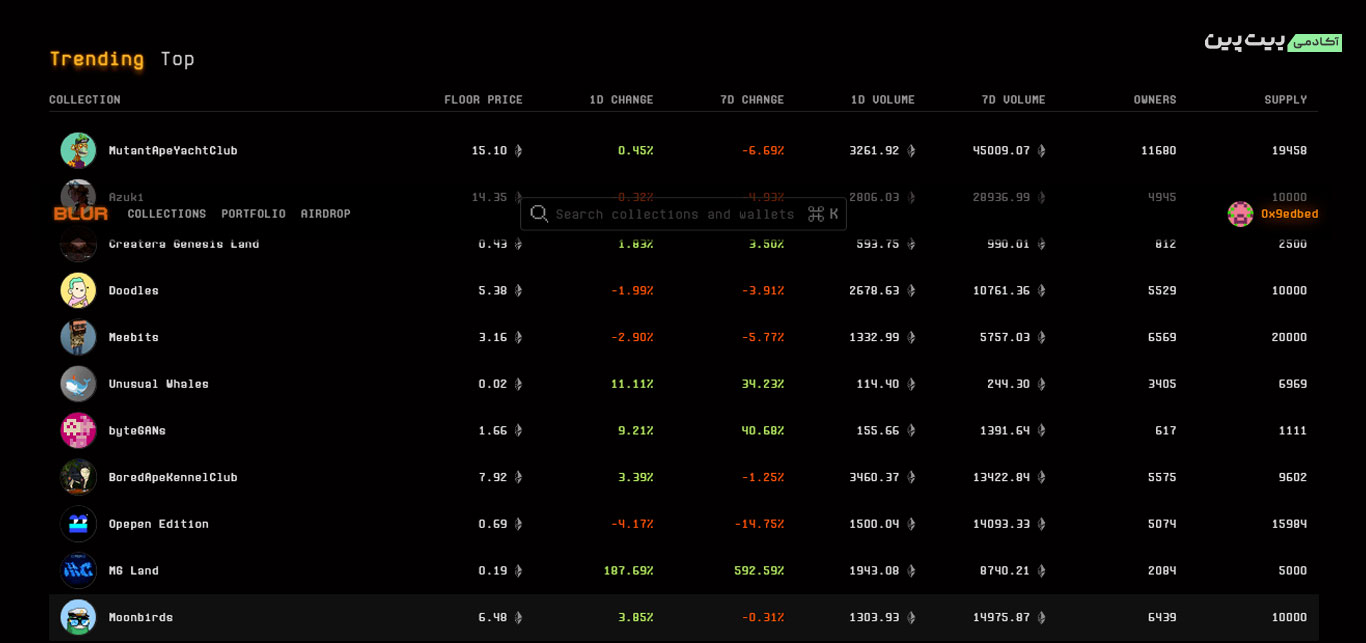The width and height of the screenshot is (1366, 643).
Task: Open the 0x9edbed wallet address
Action: click(x=1289, y=214)
